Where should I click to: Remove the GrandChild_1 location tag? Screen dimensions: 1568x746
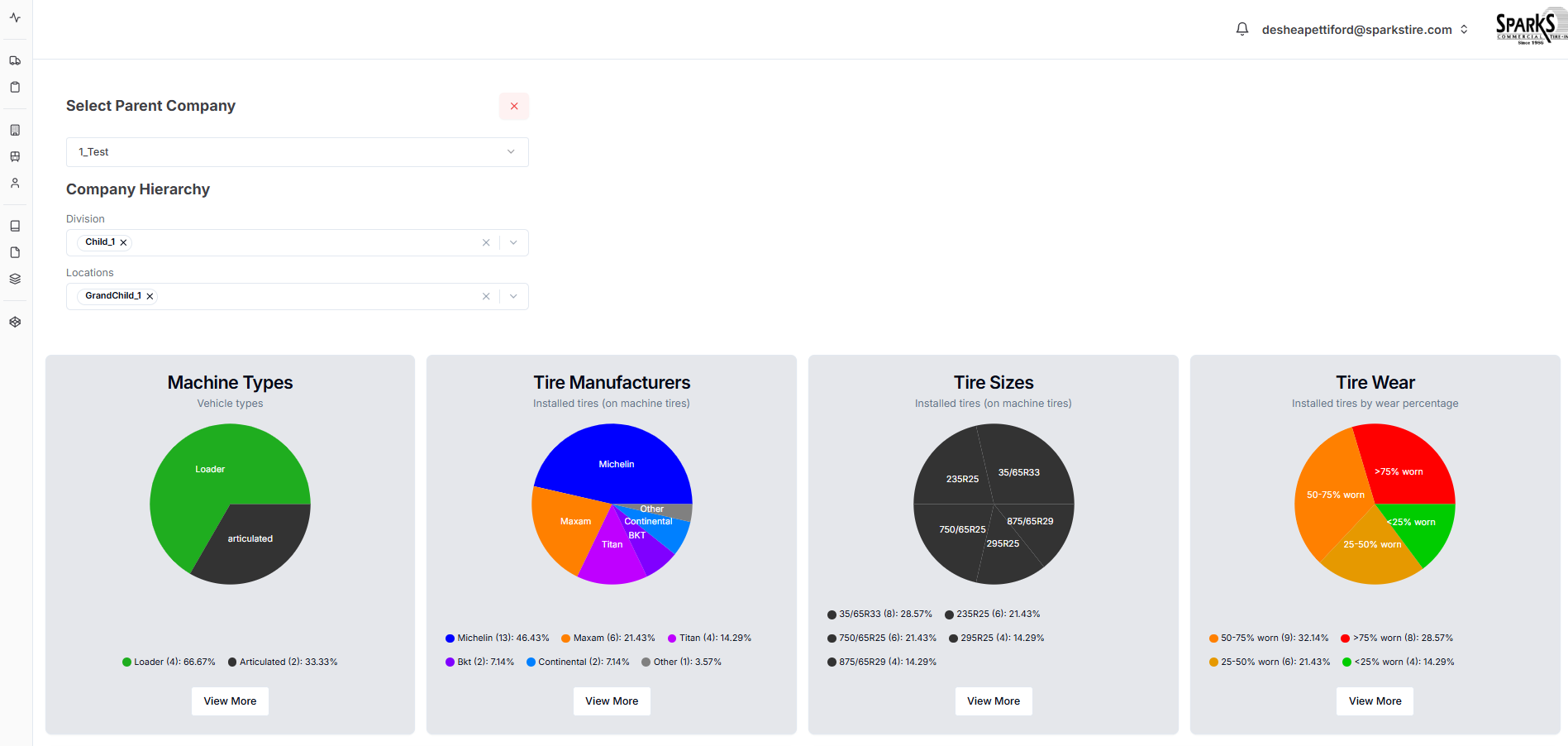tap(150, 295)
